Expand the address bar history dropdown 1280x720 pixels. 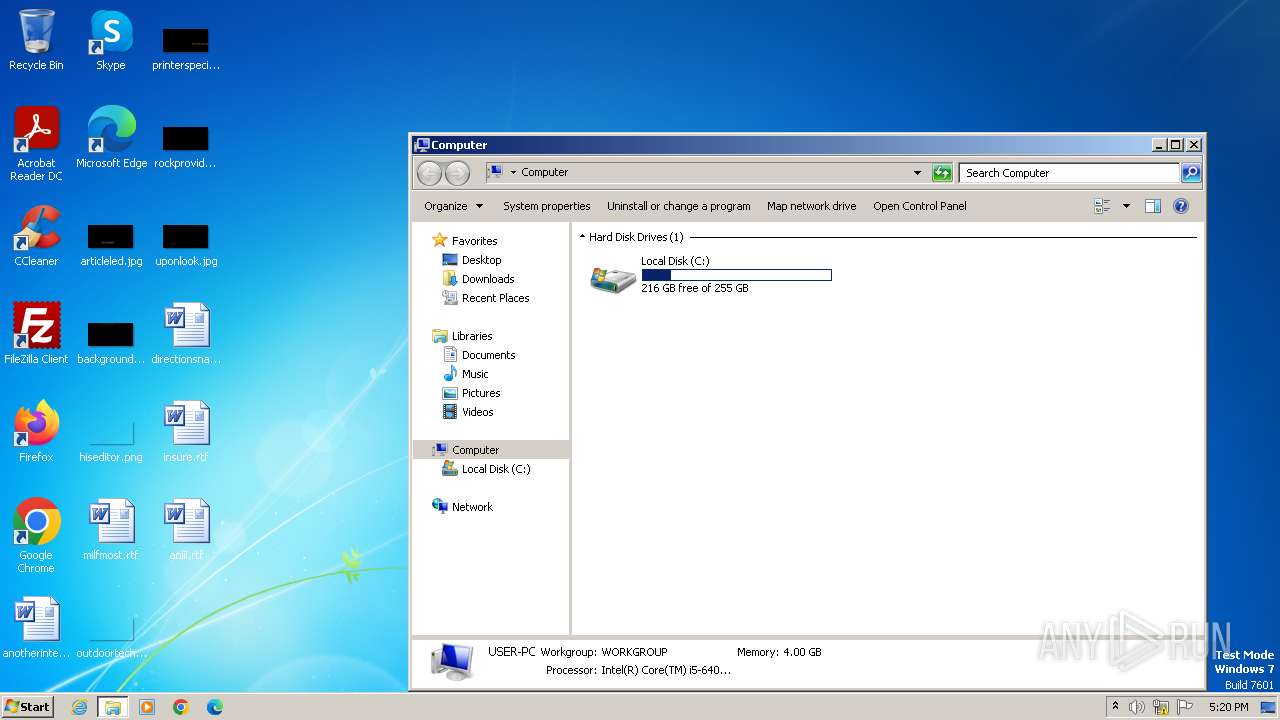pyautogui.click(x=917, y=173)
